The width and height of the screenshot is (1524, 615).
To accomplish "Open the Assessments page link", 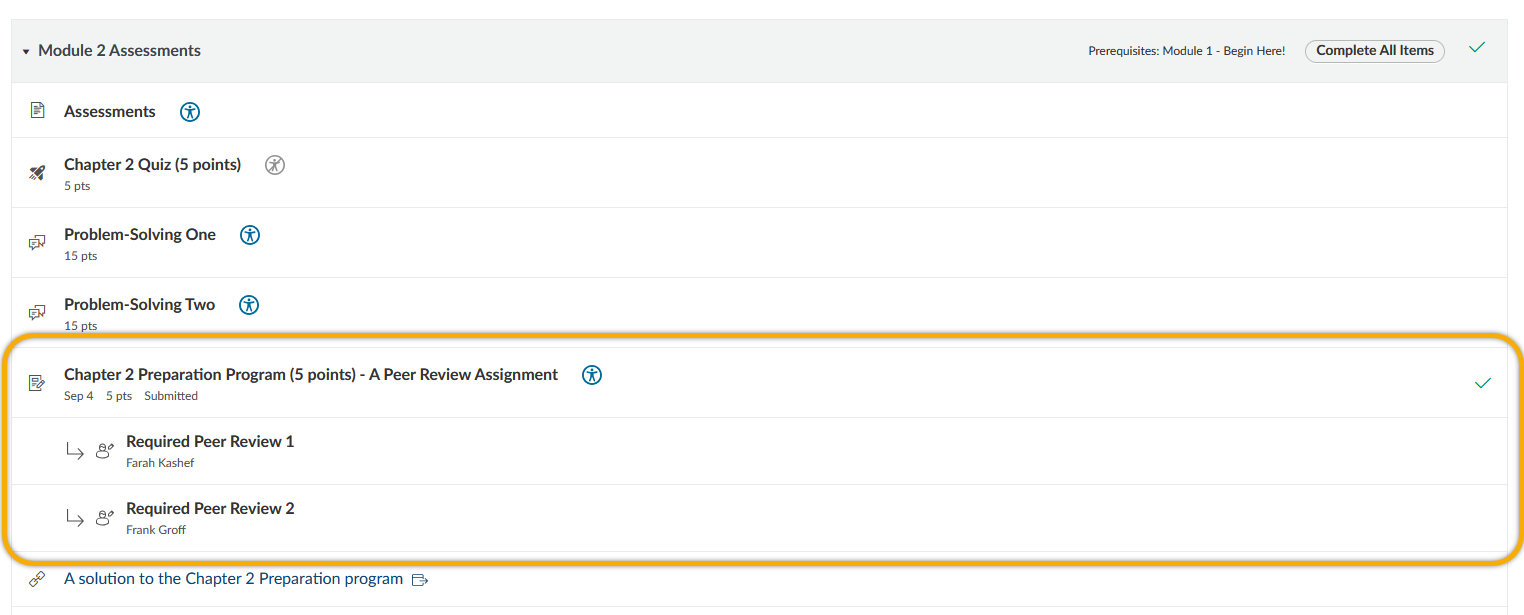I will click(x=110, y=112).
